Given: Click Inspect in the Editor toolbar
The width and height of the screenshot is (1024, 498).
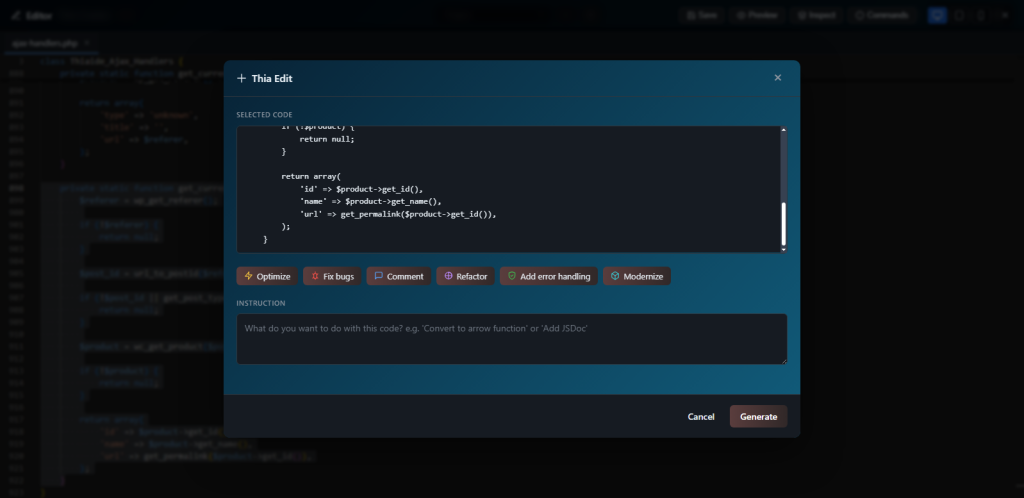Looking at the screenshot, I should [x=816, y=15].
